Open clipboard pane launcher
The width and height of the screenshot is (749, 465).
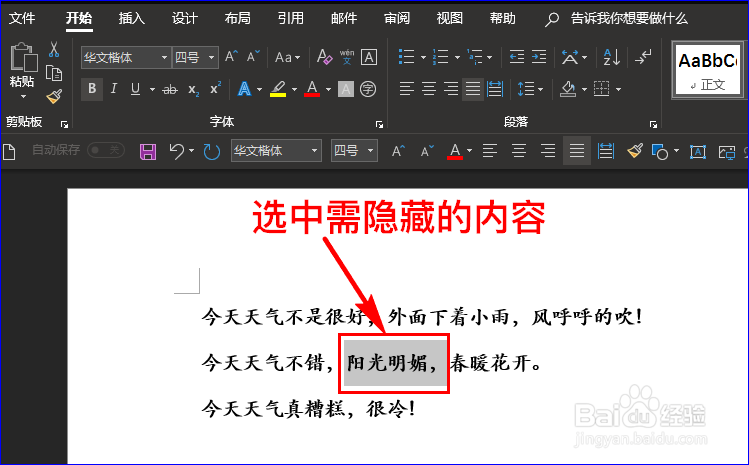(x=64, y=125)
